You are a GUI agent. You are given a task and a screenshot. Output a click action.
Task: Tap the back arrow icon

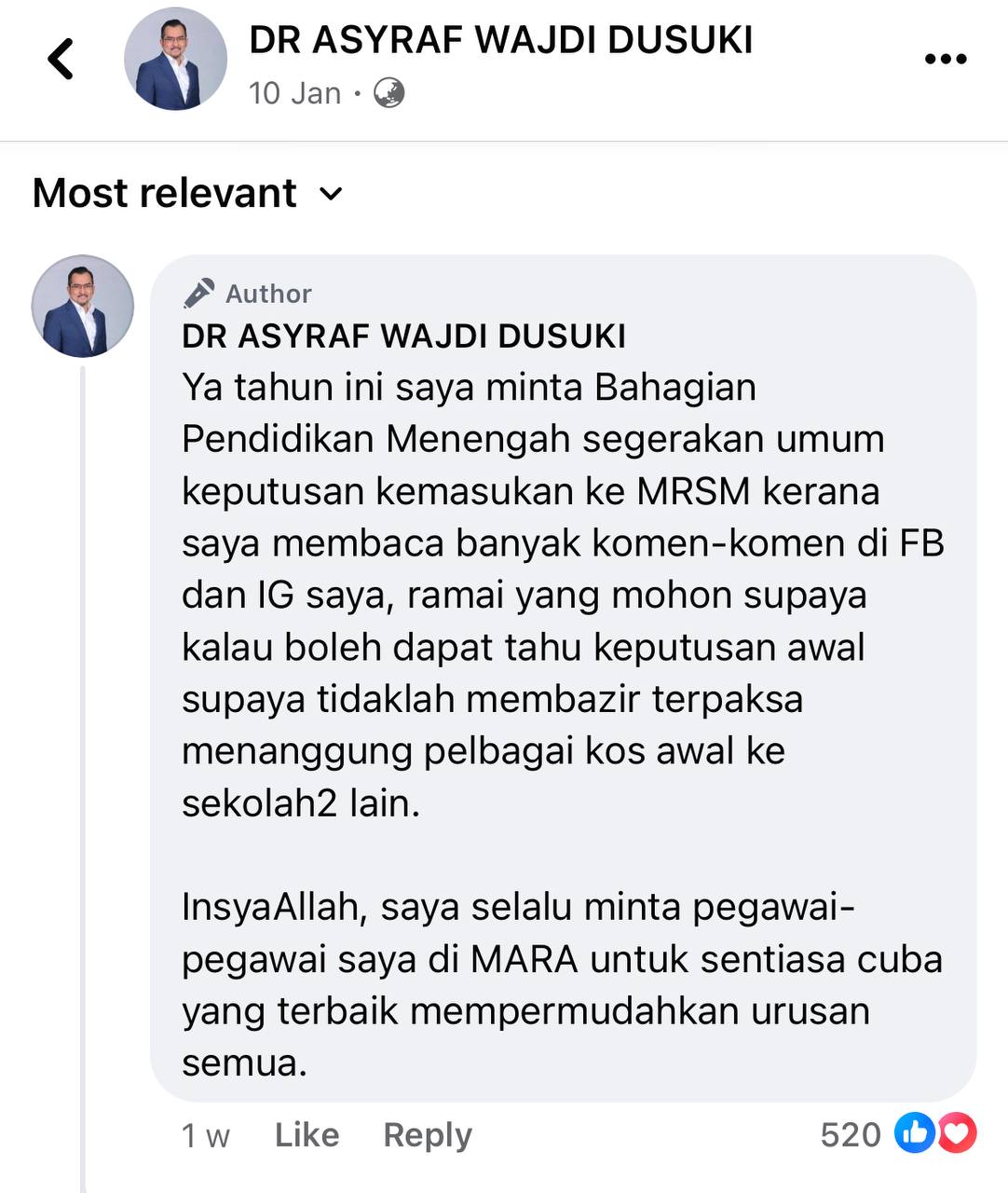click(x=61, y=59)
